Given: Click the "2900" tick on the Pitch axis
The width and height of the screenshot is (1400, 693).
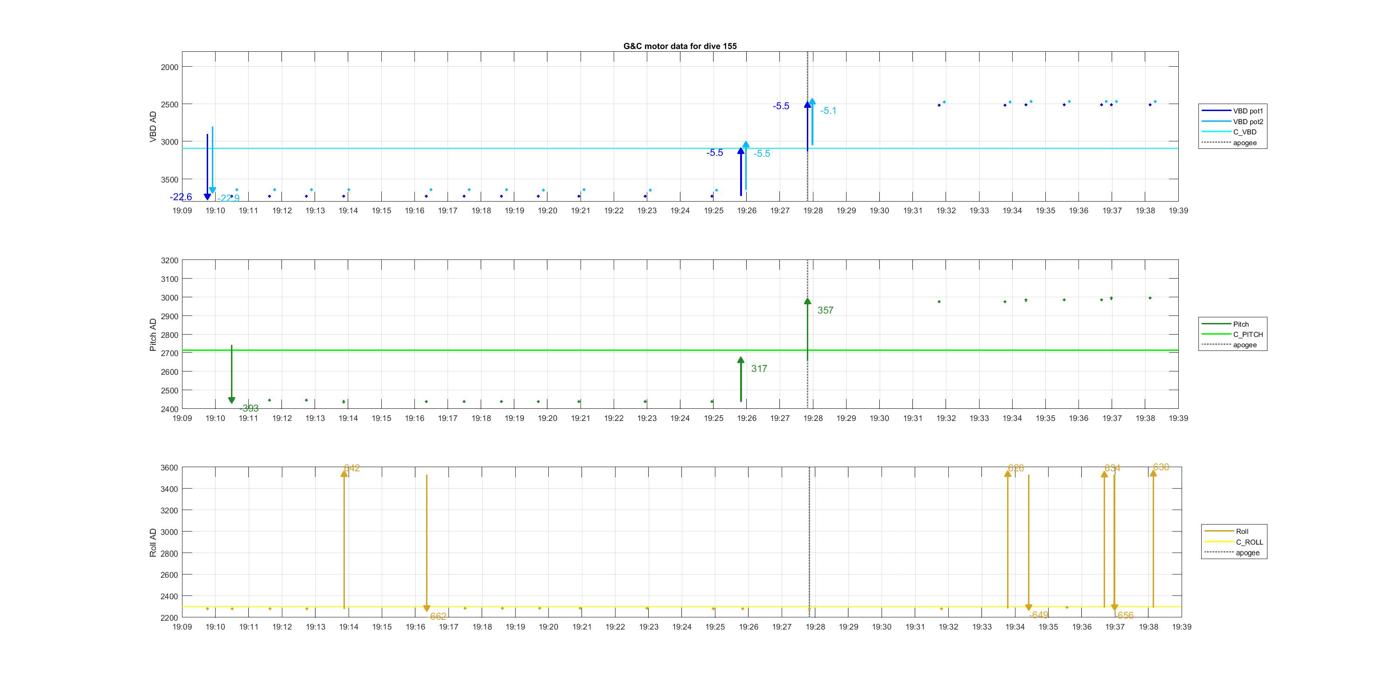Looking at the screenshot, I should tap(170, 316).
